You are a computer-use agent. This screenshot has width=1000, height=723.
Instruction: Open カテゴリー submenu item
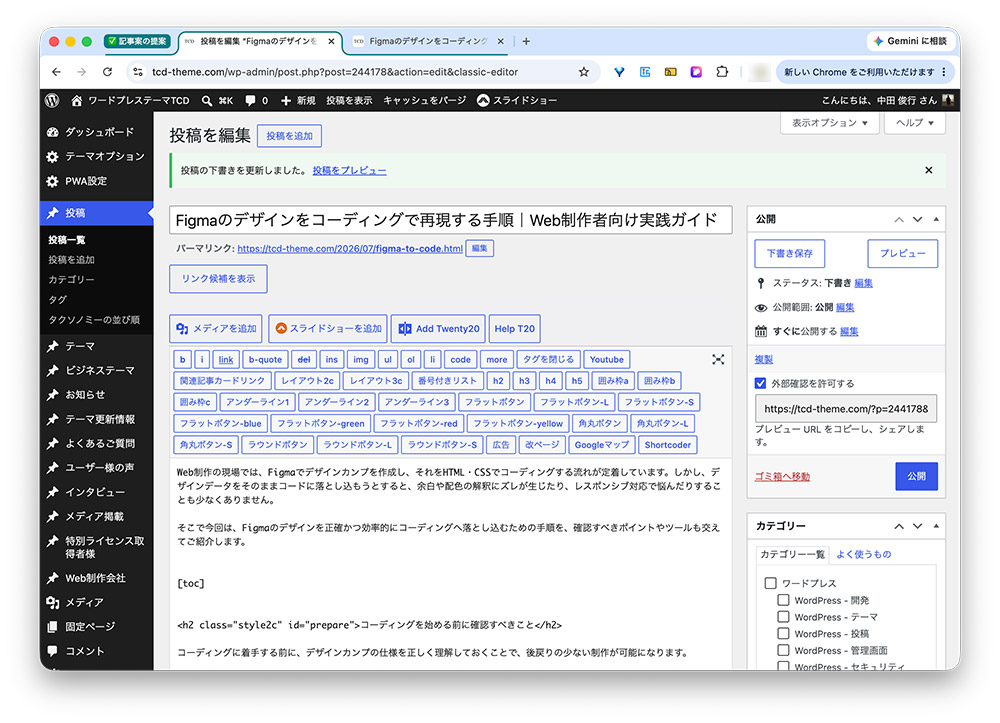coord(71,279)
